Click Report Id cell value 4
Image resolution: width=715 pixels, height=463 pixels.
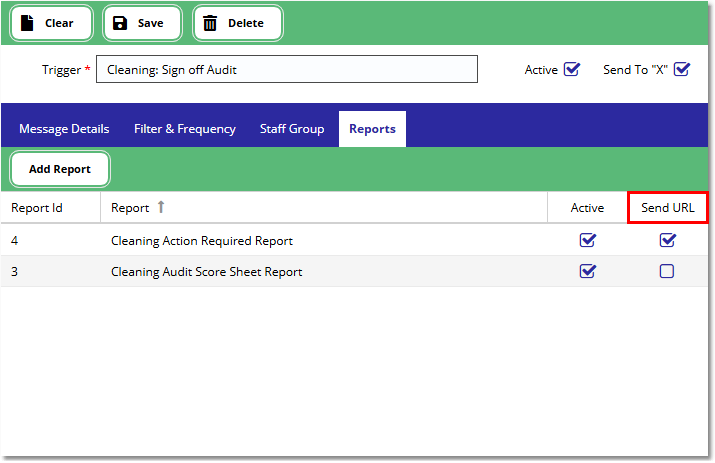click(15, 240)
